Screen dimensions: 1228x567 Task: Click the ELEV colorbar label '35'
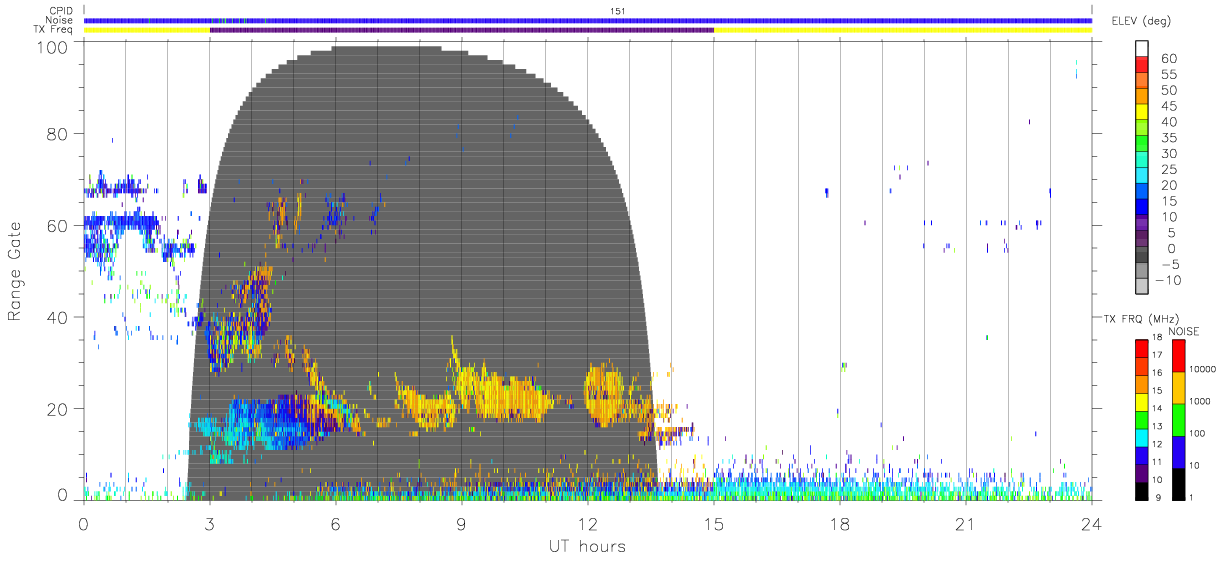[x=1168, y=138]
